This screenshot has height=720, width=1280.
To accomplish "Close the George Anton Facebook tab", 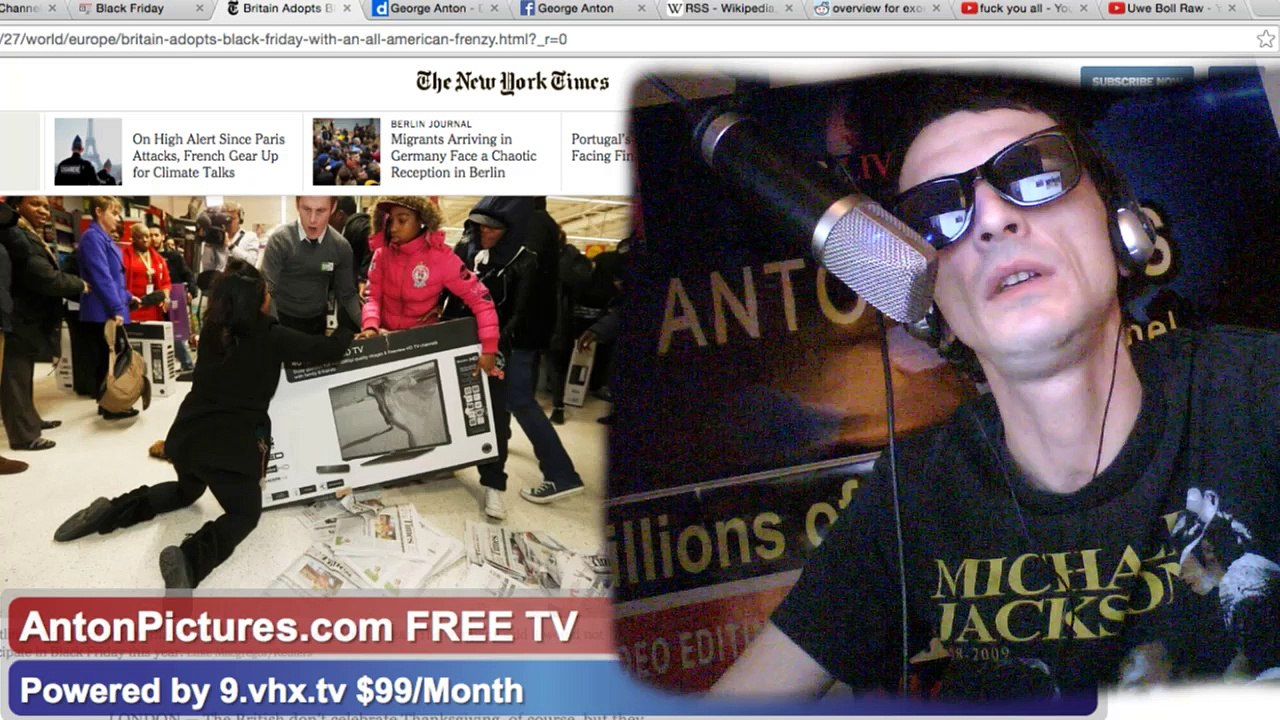I will [642, 9].
